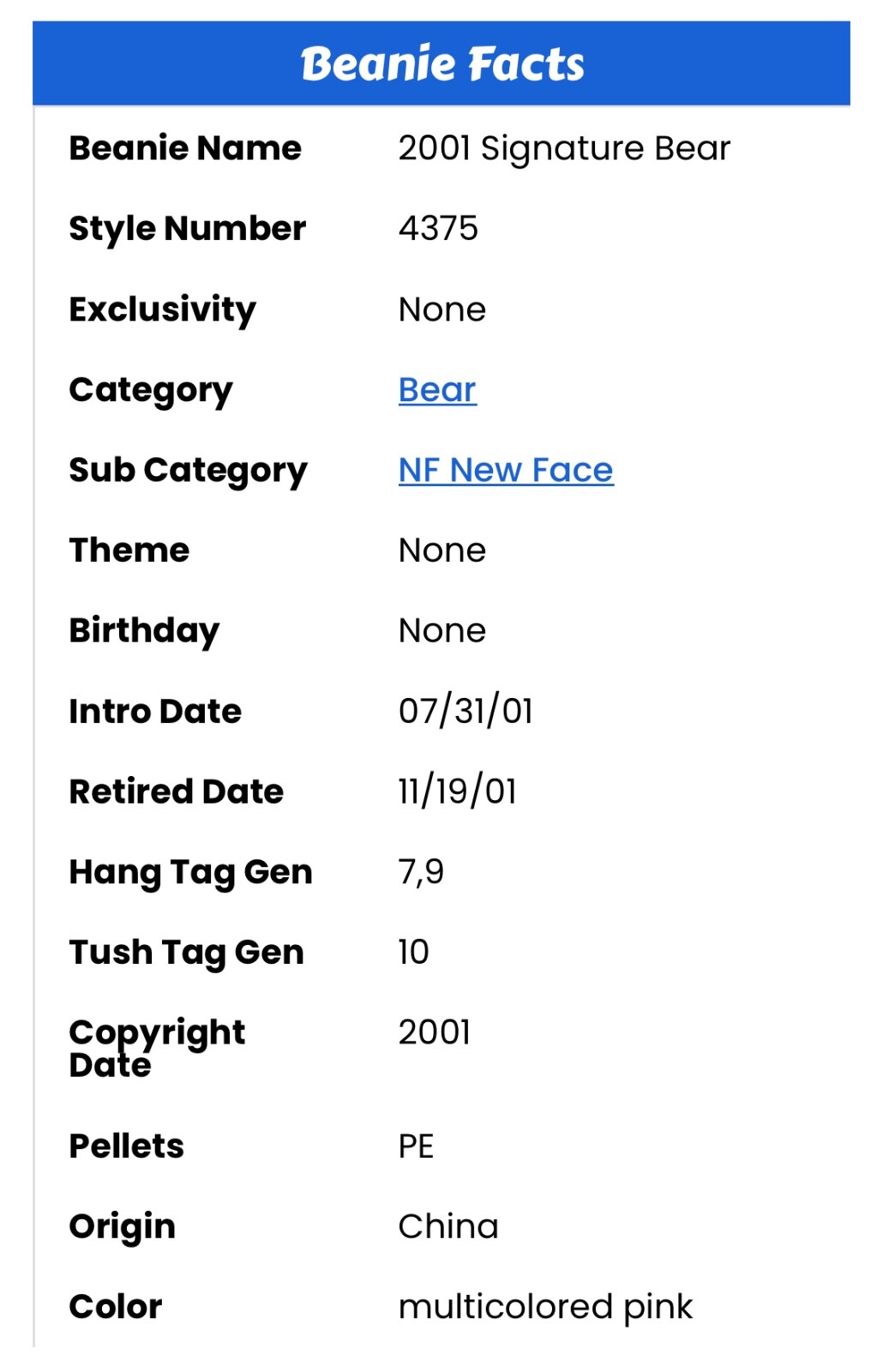Image resolution: width=883 pixels, height=1372 pixels.
Task: Click the Copyright Date label
Action: pyautogui.click(x=157, y=1048)
